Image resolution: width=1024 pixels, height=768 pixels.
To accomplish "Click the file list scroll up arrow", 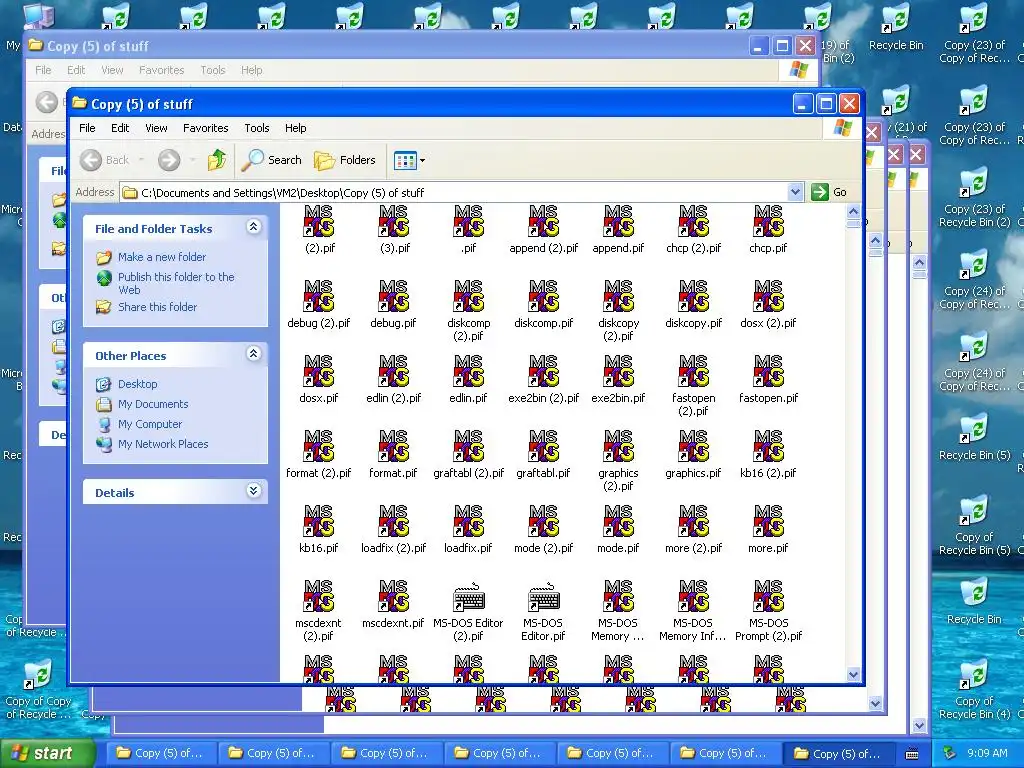I will point(853,212).
